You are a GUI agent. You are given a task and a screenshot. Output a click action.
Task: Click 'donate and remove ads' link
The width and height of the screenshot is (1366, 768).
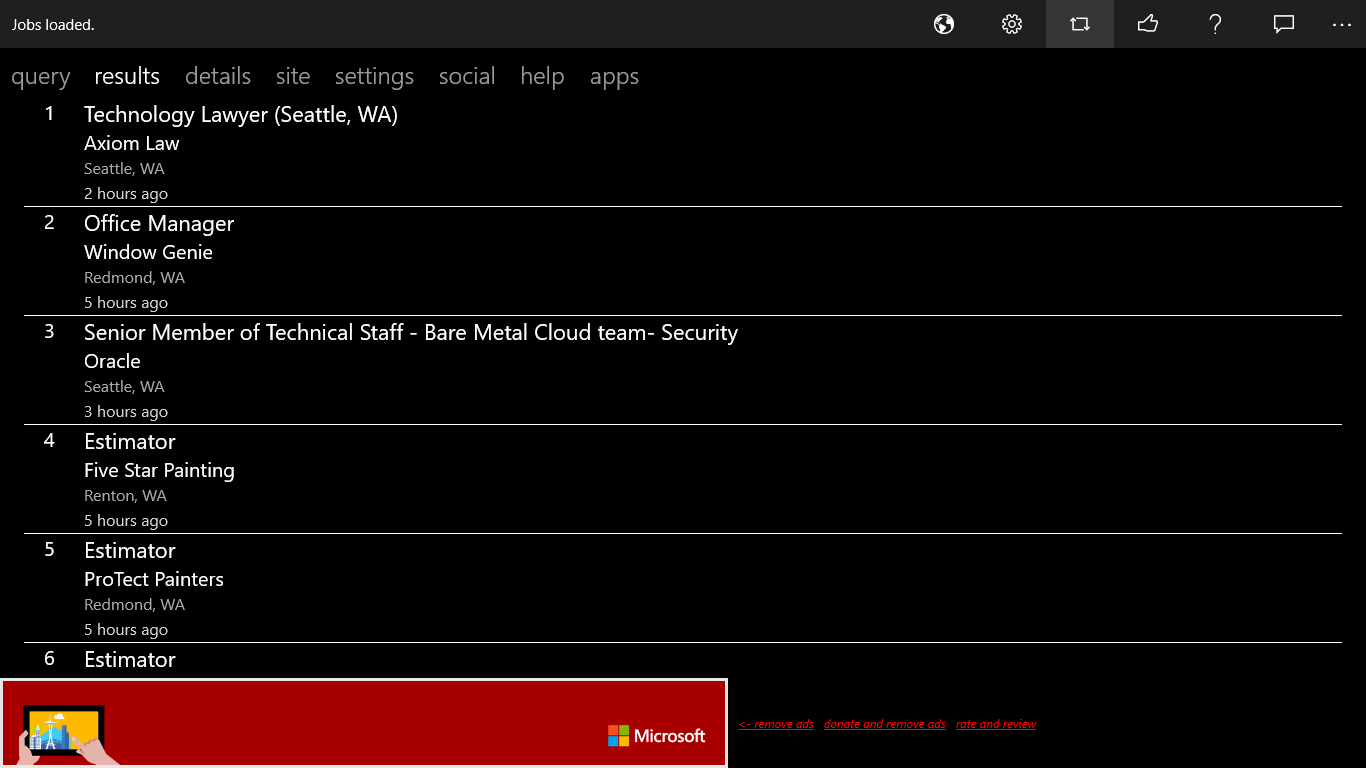click(x=885, y=724)
